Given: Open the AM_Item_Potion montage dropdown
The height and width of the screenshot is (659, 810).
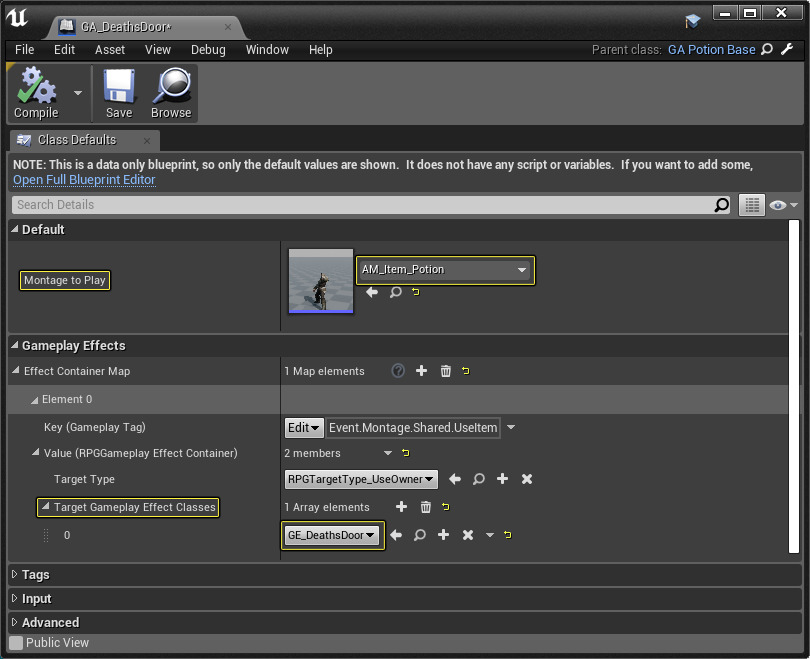Looking at the screenshot, I should [444, 270].
